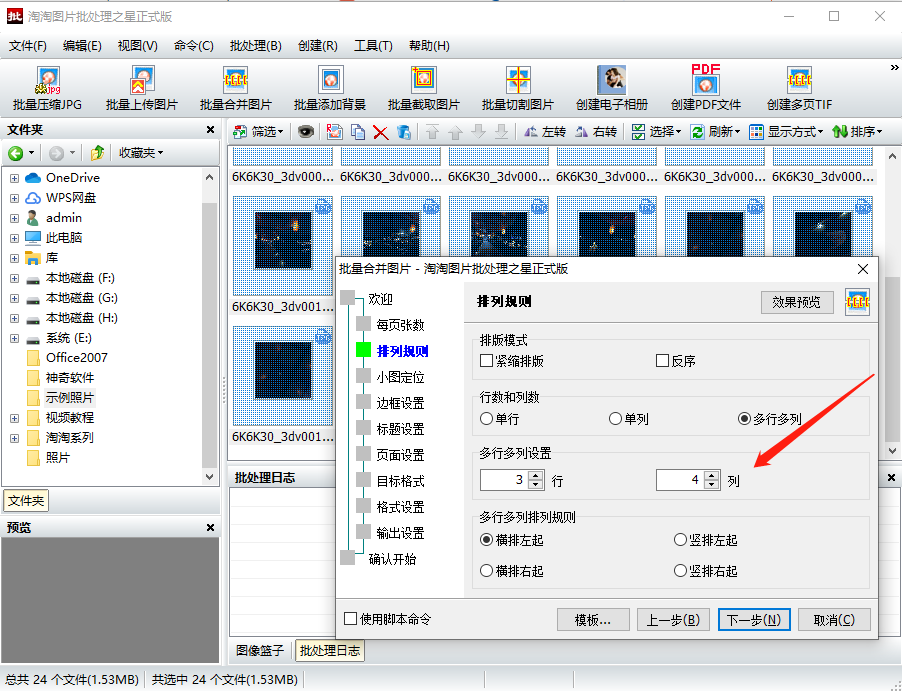Click the move to bottom arrow icon

click(501, 132)
